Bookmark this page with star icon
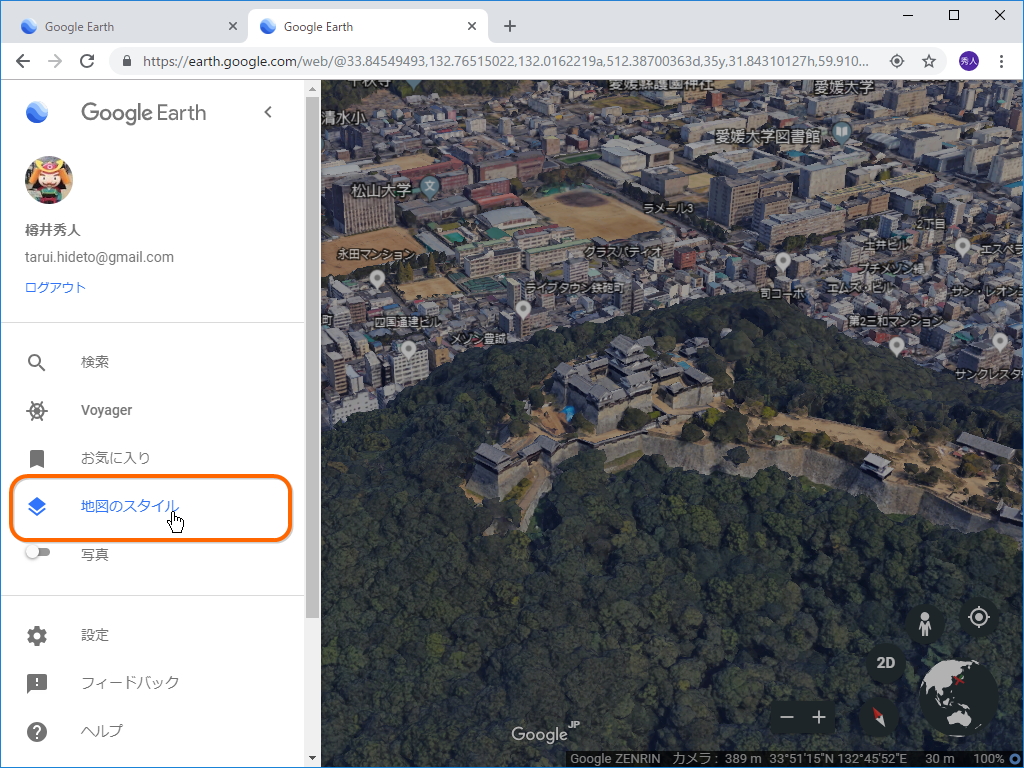 click(929, 61)
